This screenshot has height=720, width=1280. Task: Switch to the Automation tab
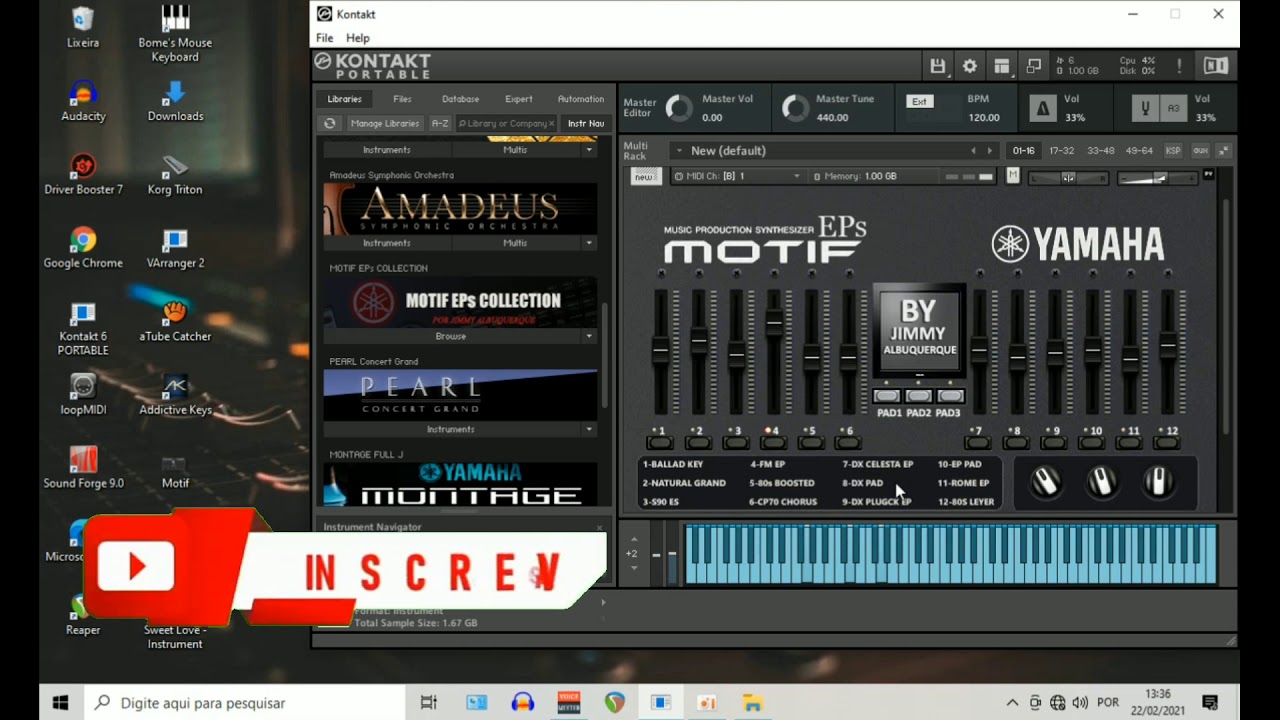pos(581,99)
